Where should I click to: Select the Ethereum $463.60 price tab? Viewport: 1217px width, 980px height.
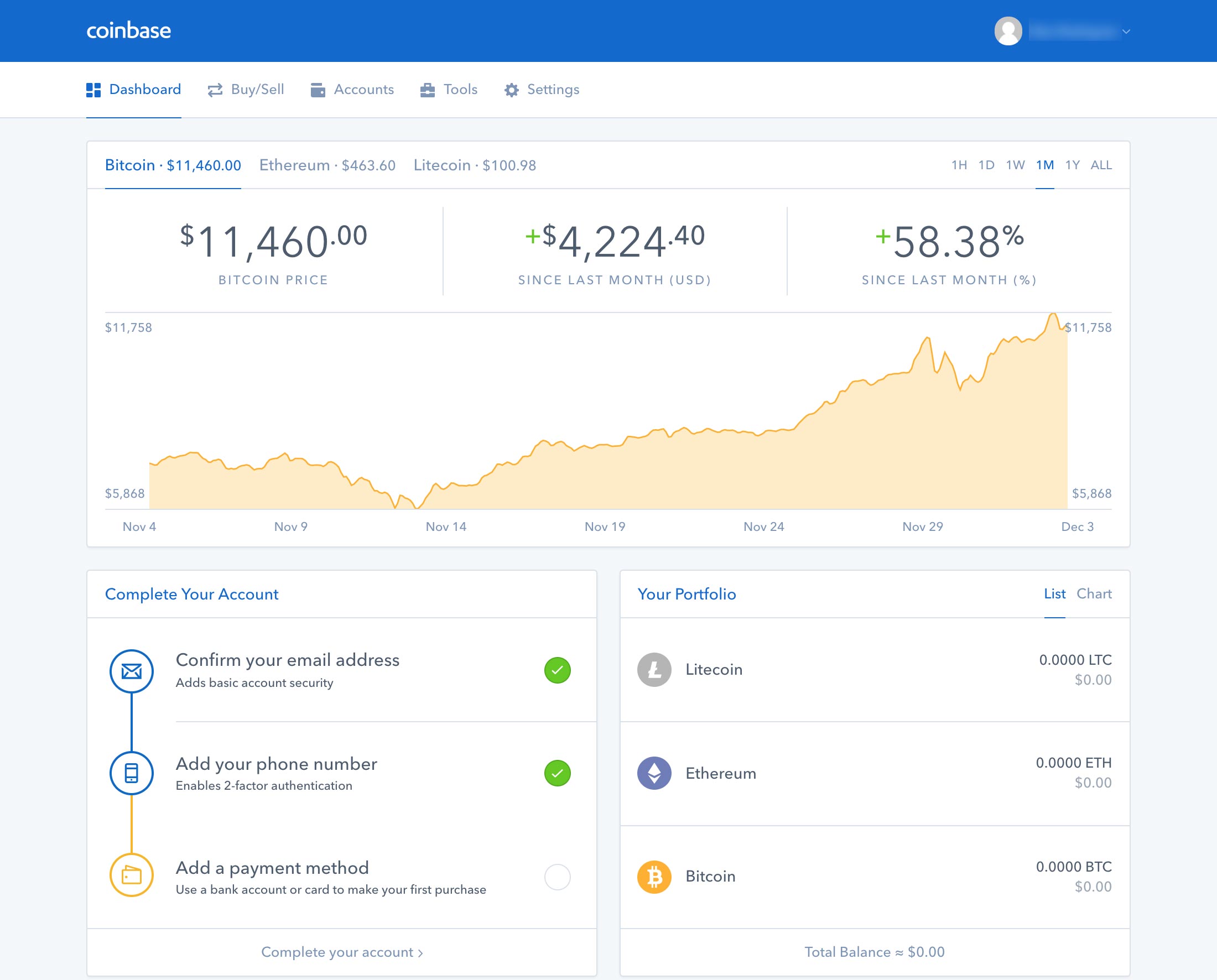click(x=327, y=165)
